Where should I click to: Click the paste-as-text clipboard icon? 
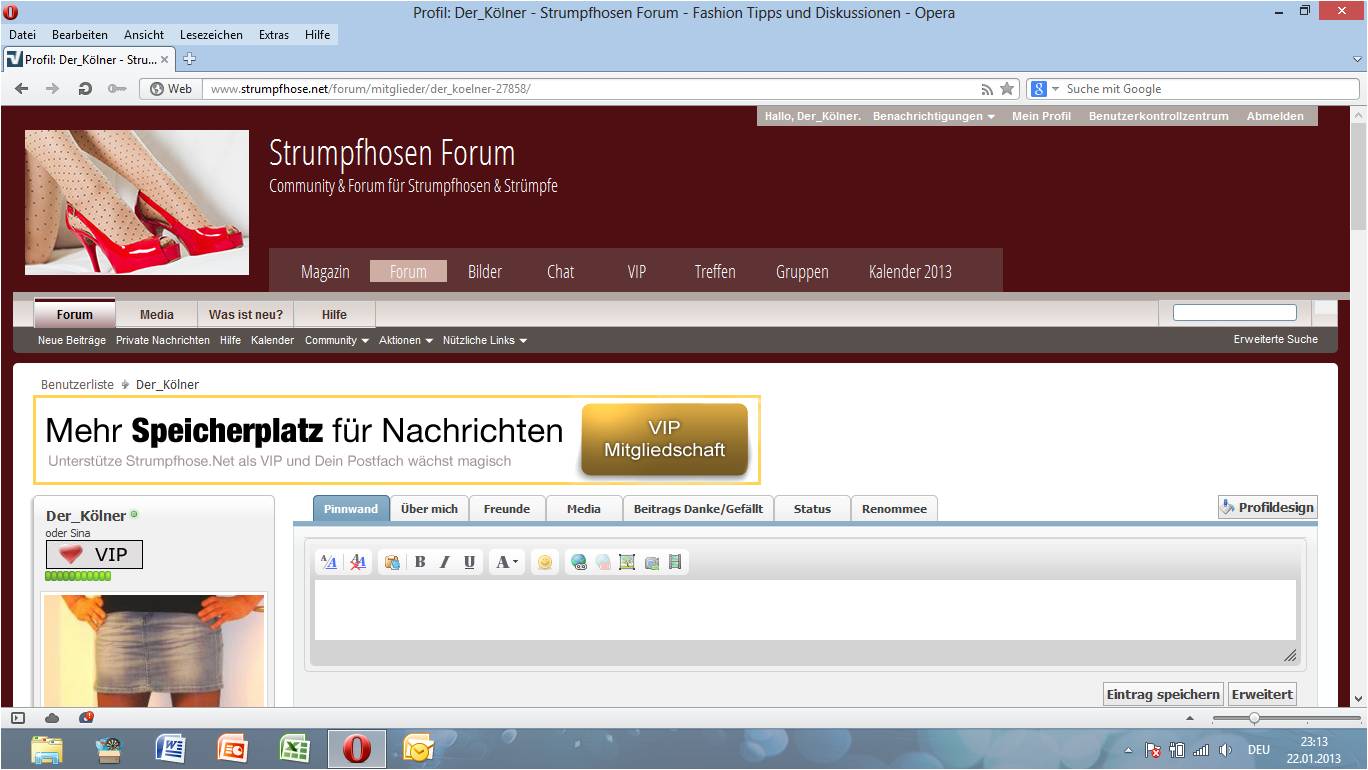(392, 562)
